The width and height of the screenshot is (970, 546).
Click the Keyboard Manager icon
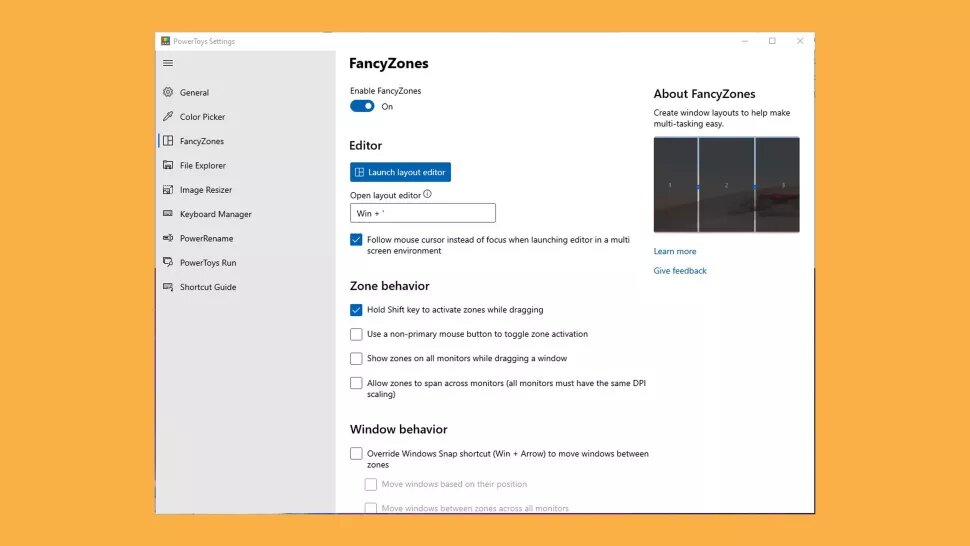pyautogui.click(x=168, y=214)
